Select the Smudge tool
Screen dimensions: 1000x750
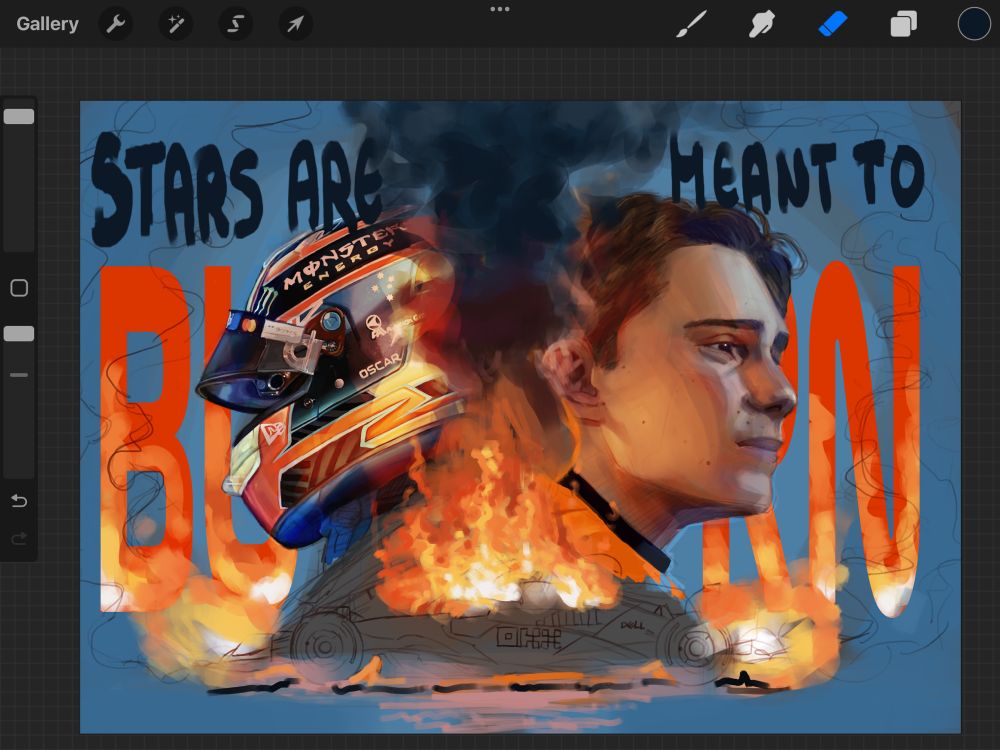(x=761, y=24)
